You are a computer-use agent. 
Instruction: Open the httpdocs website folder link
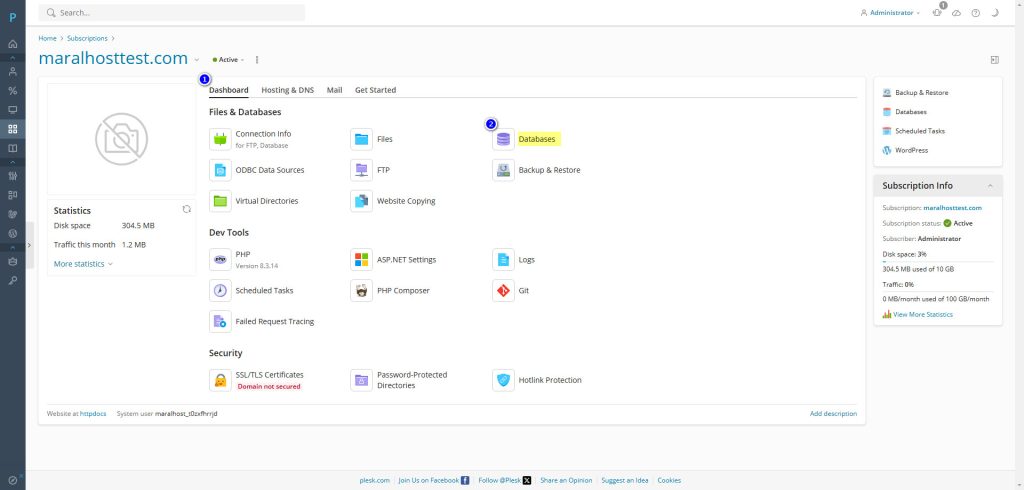coord(93,414)
